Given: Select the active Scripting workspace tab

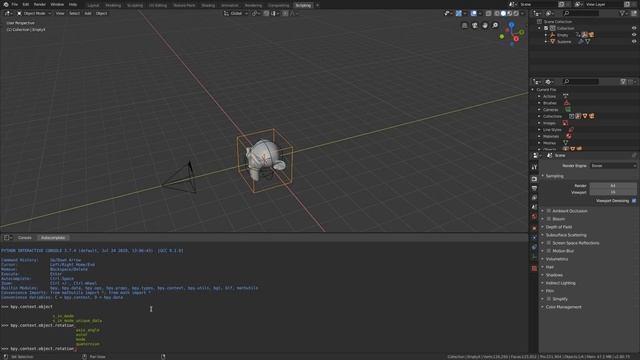Looking at the screenshot, I should [x=303, y=5].
